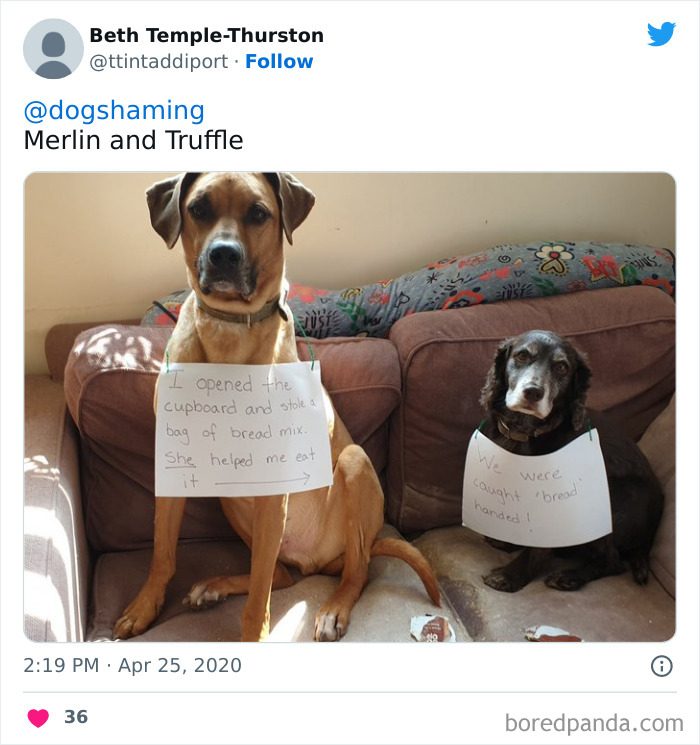Click the 'I opened the cupboard' paper sign
This screenshot has height=745, width=700.
coord(243,430)
